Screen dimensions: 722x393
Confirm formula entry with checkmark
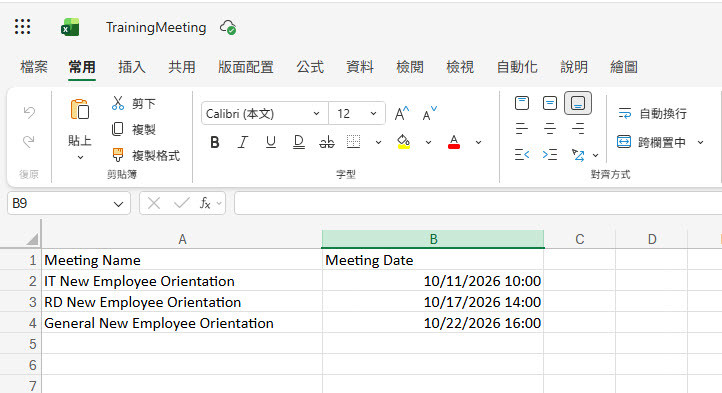coord(181,203)
